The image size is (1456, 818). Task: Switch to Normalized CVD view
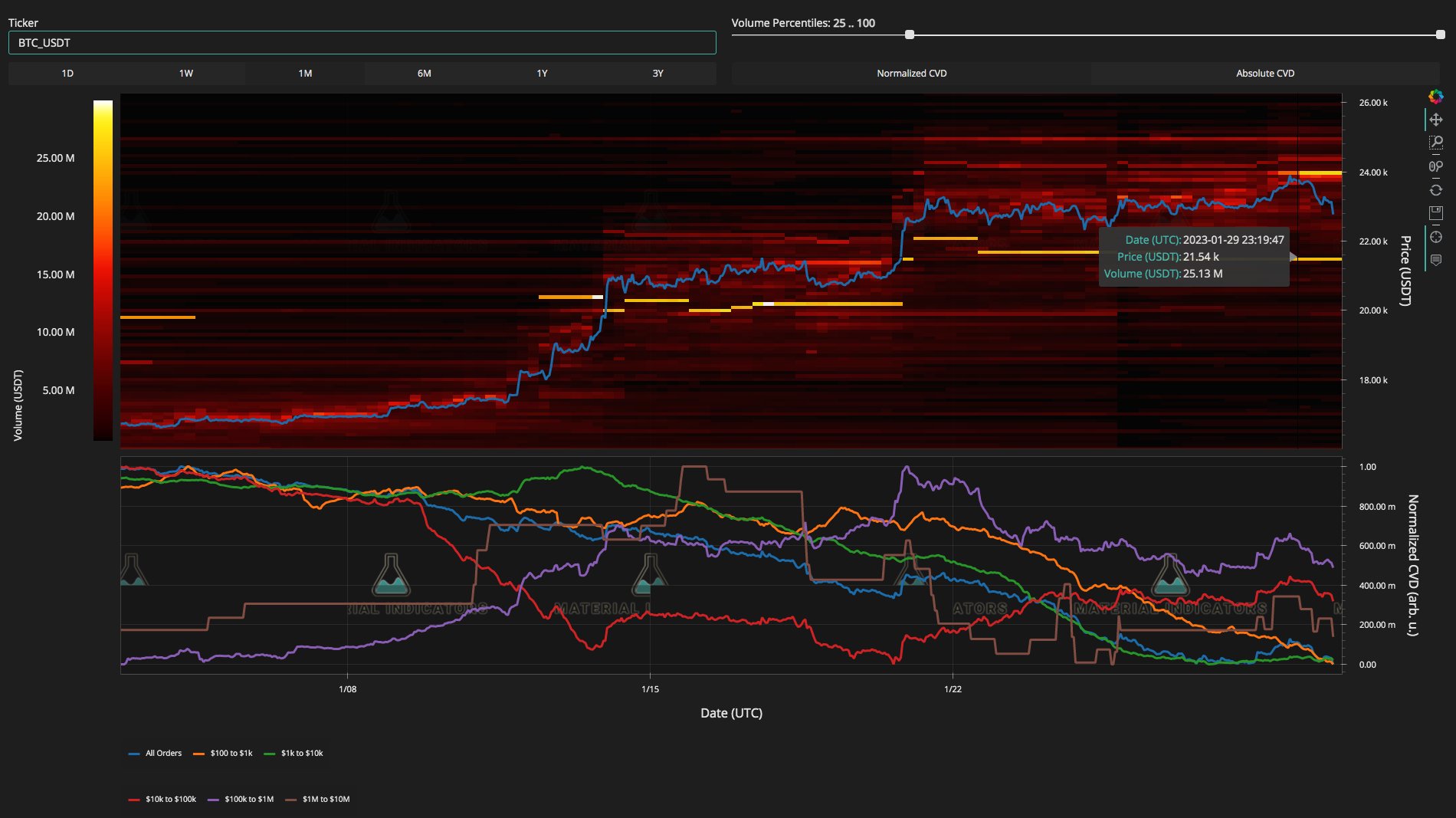(x=911, y=74)
